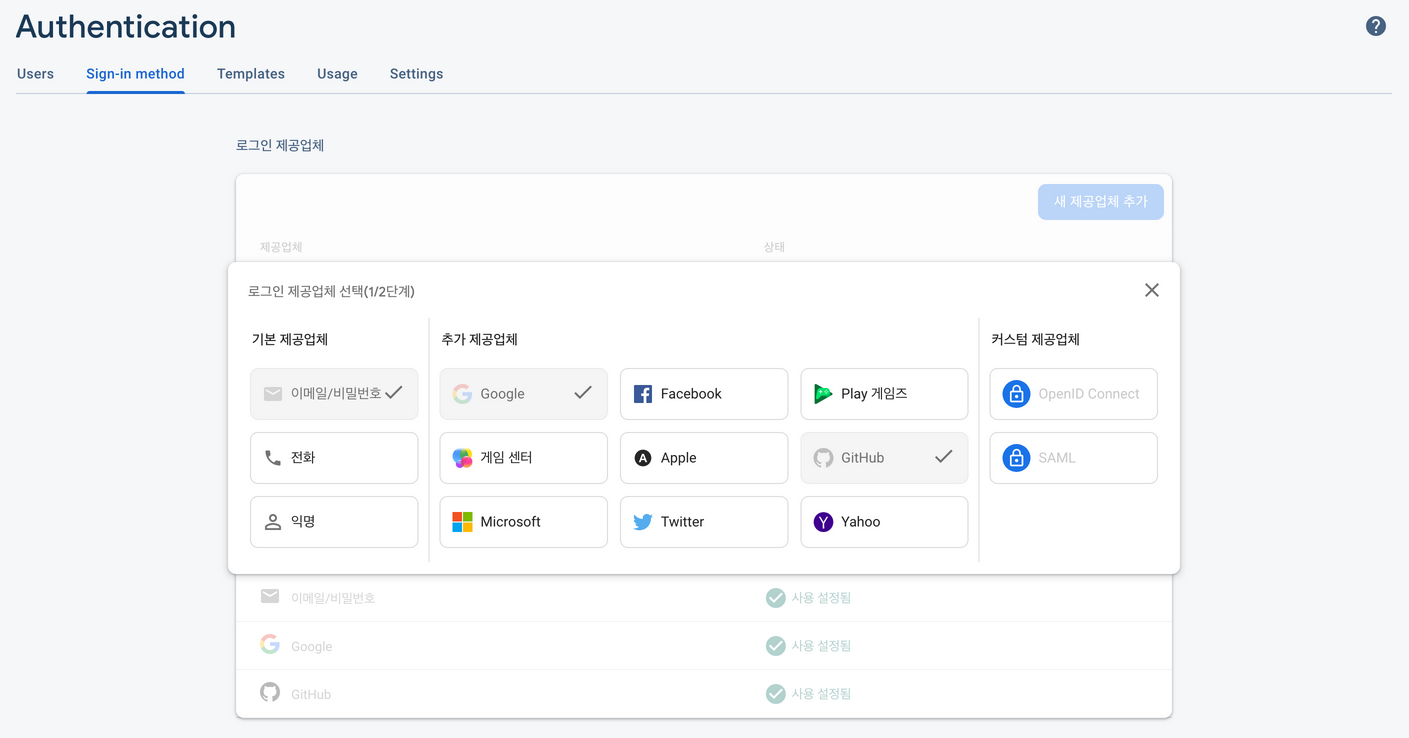
Task: Choose the Yahoo provider
Action: [x=884, y=522]
